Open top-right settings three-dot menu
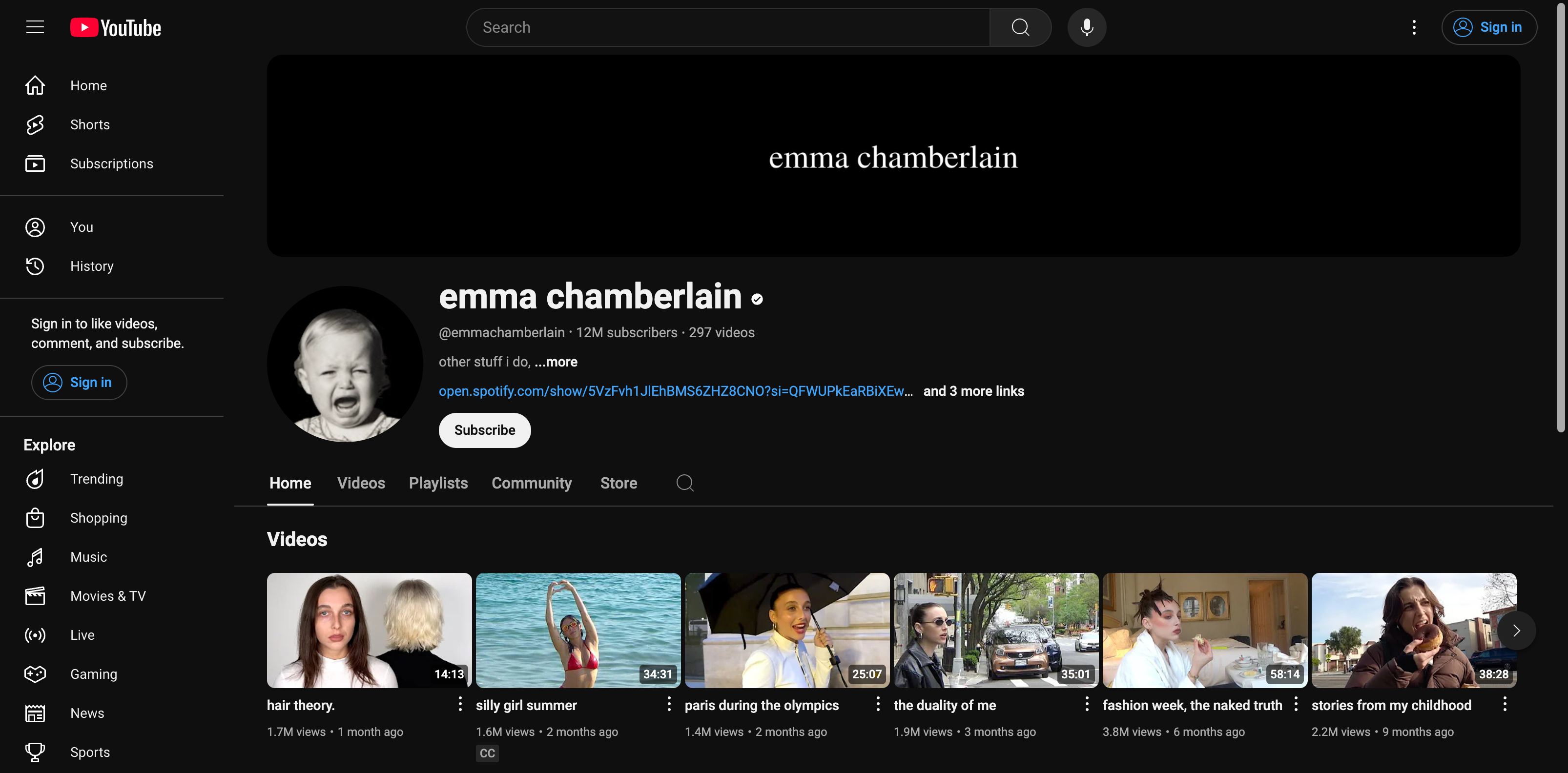 point(1413,27)
